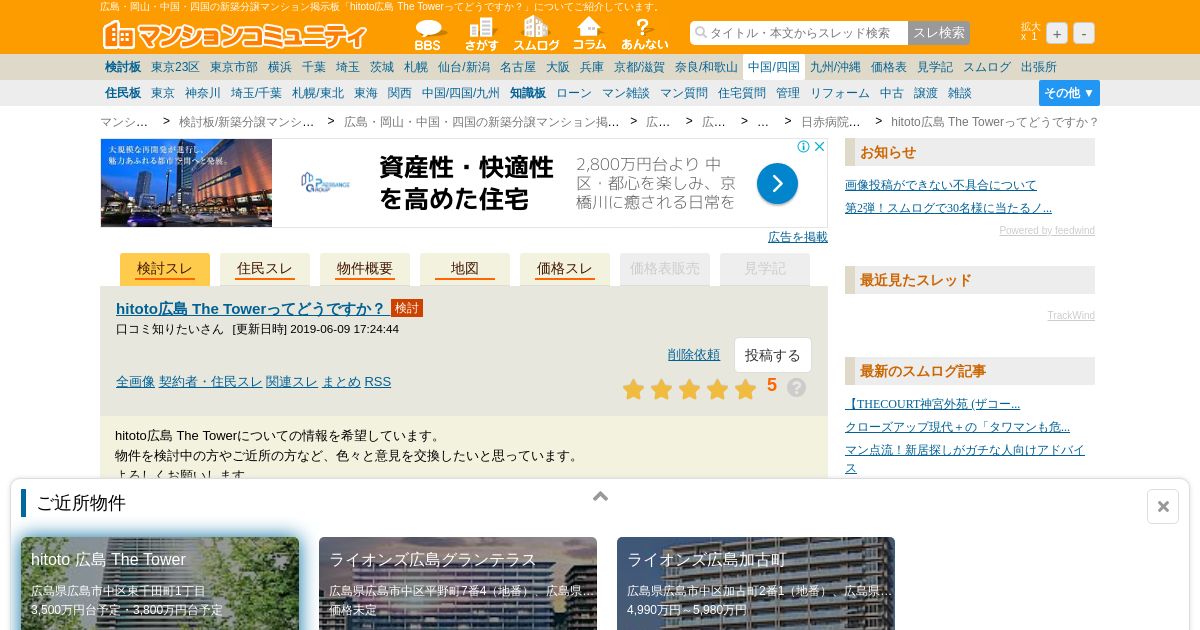Select 九州/沖縄 in 検討板 menu
The height and width of the screenshot is (630, 1200).
click(835, 67)
